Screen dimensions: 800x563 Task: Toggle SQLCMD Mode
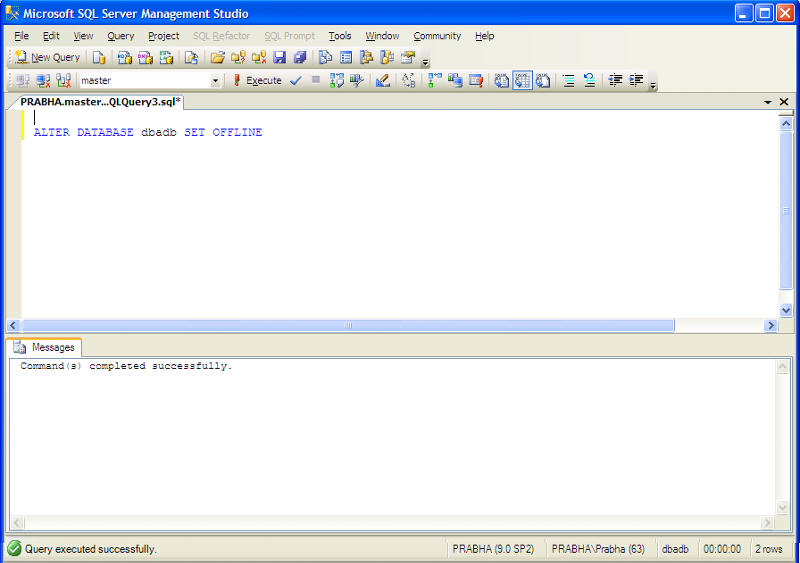point(476,80)
